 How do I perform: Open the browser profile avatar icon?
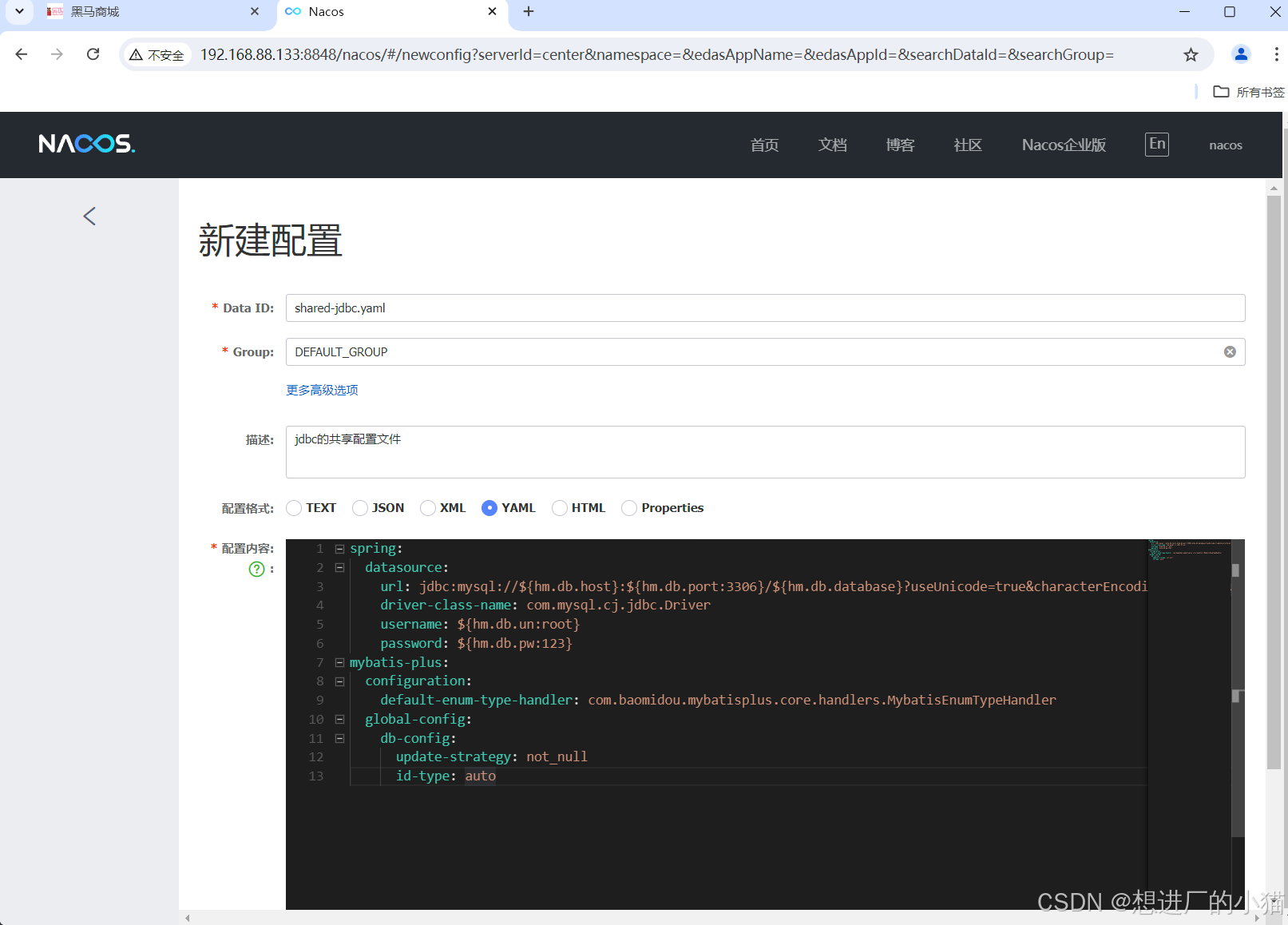click(1241, 54)
